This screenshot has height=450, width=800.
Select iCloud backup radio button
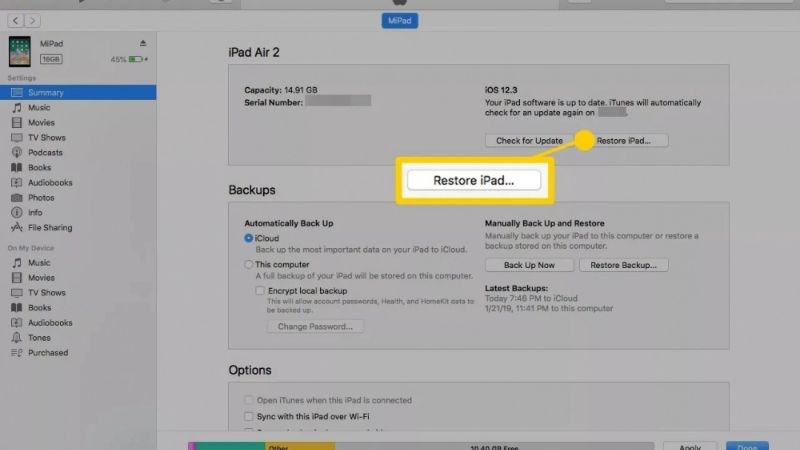coord(248,238)
